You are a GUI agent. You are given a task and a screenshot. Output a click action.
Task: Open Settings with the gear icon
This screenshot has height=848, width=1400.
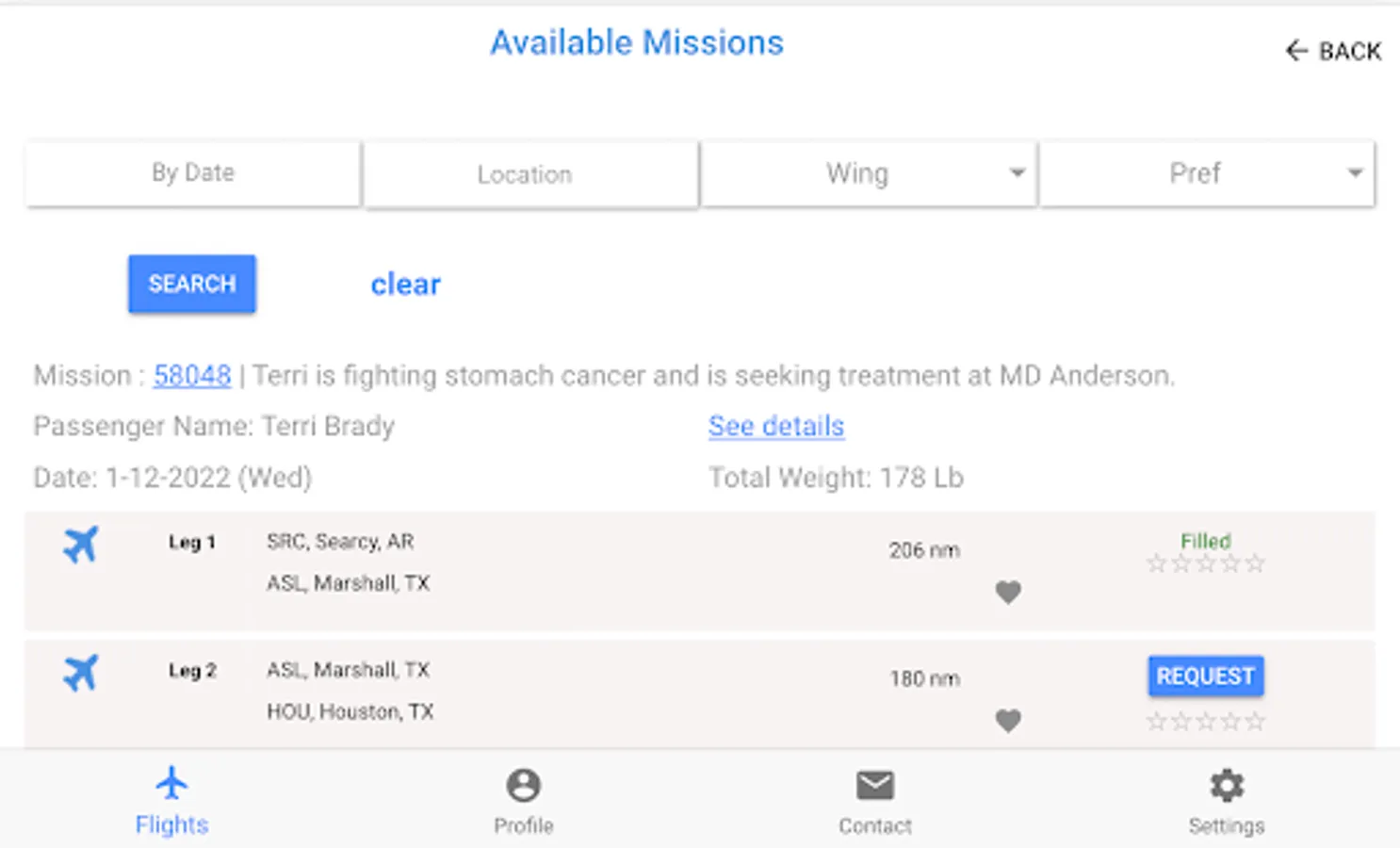click(1227, 801)
